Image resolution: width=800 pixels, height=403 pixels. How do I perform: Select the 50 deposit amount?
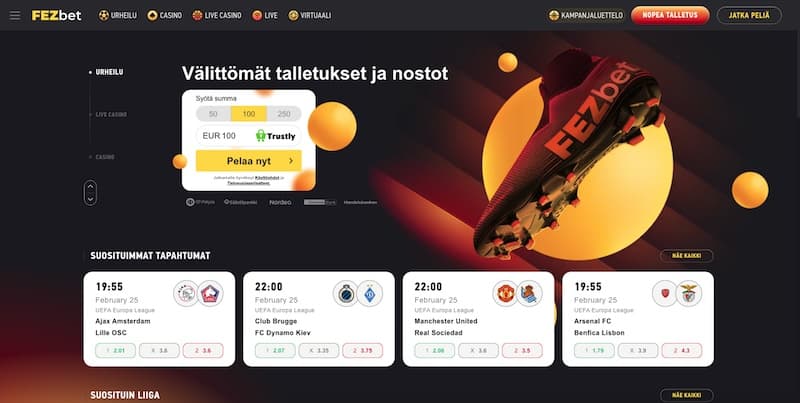click(x=213, y=114)
